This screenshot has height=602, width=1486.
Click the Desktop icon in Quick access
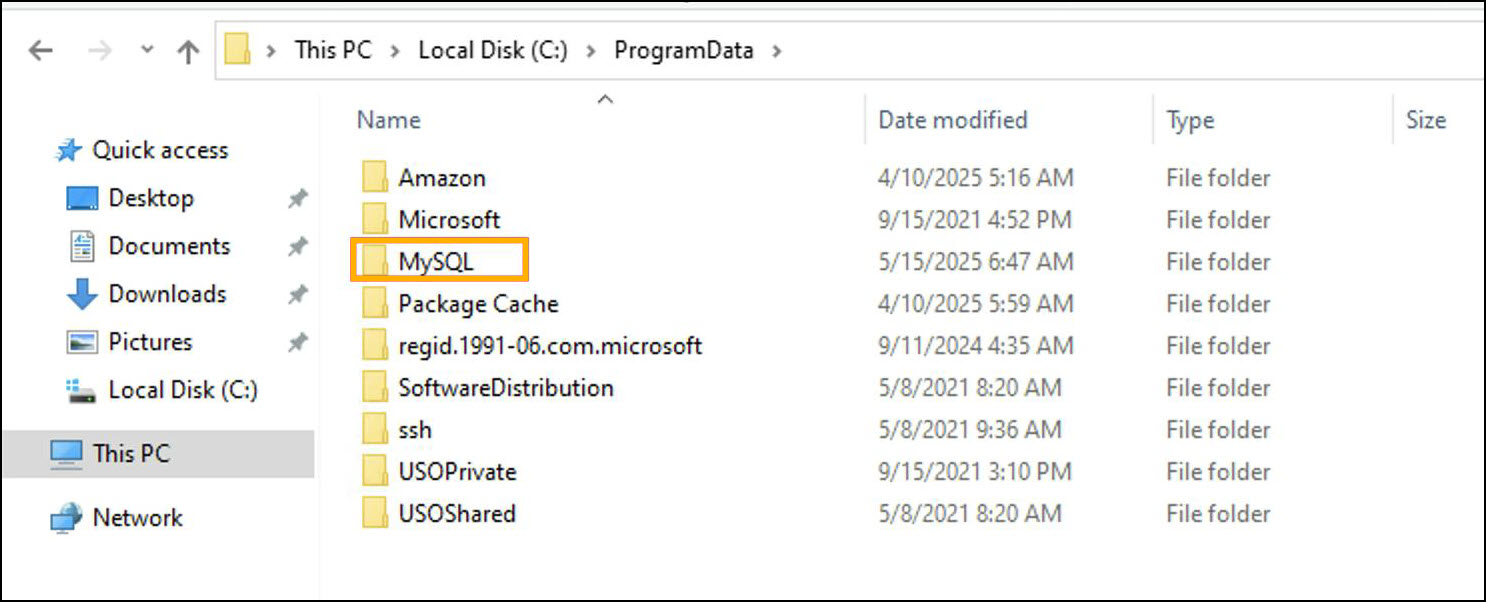[x=82, y=198]
